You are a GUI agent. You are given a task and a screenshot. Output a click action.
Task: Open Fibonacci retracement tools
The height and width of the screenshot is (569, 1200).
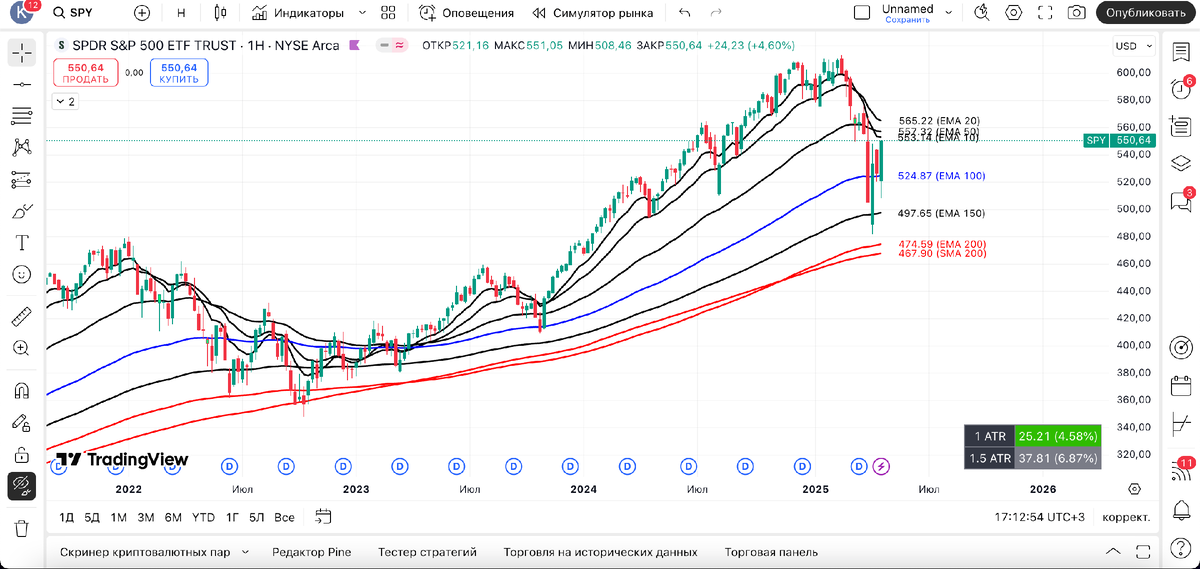point(22,116)
